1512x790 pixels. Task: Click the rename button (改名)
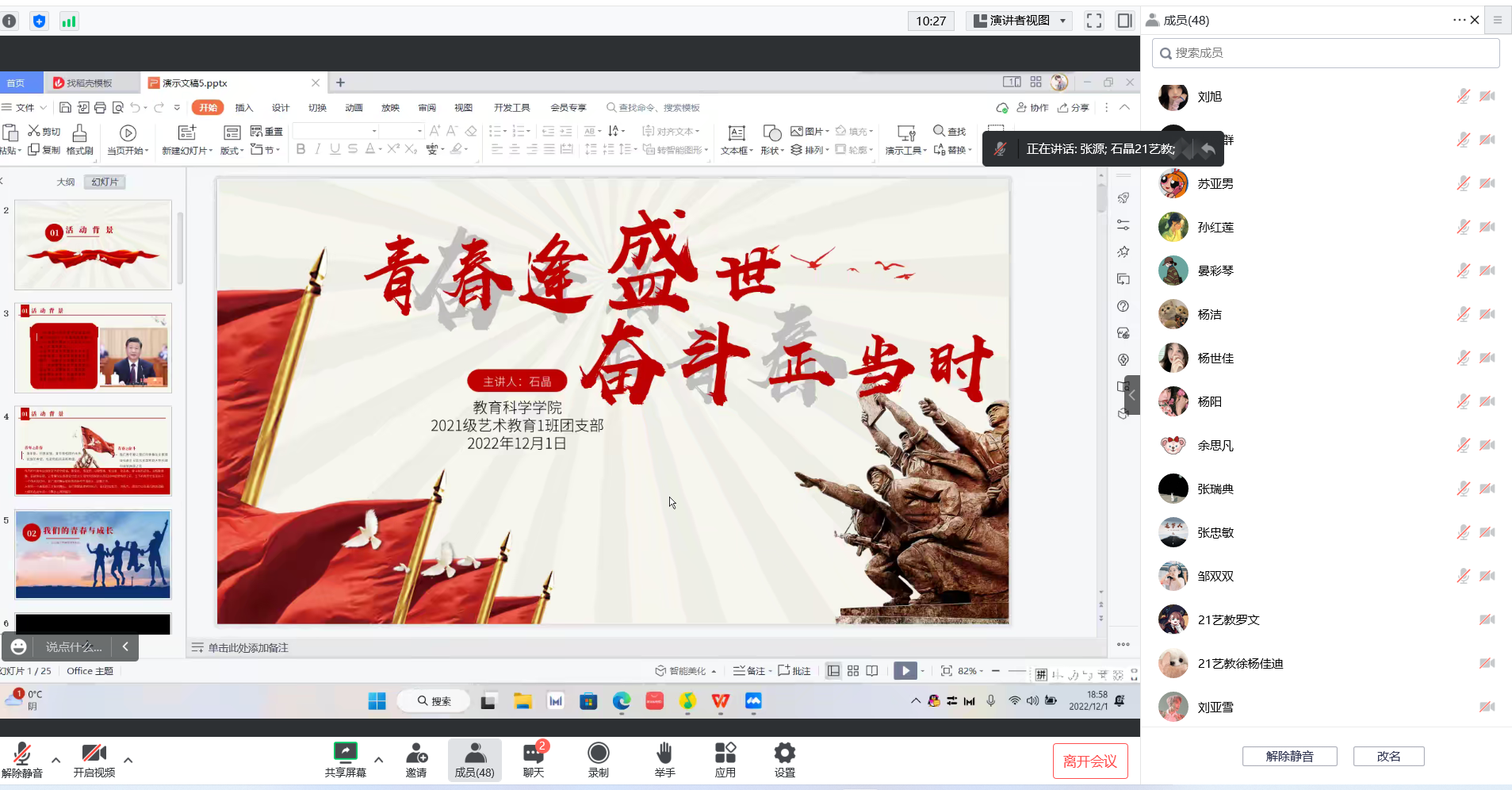(1388, 757)
